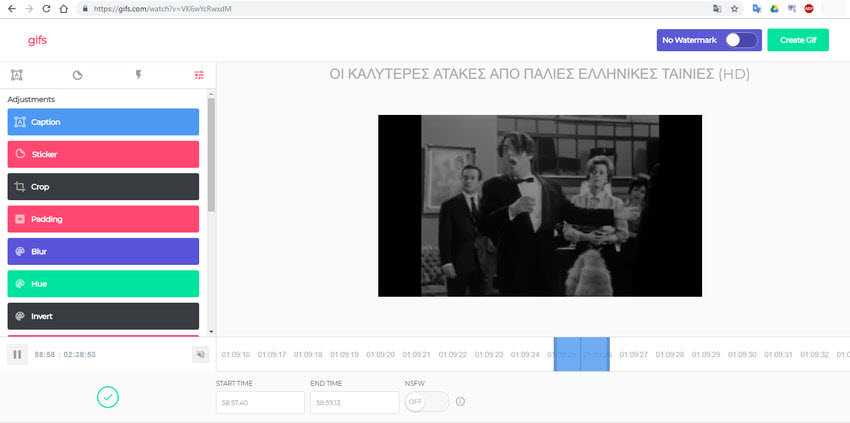Add a Caption adjustment
Screen dimensions: 850x423
[x=103, y=122]
